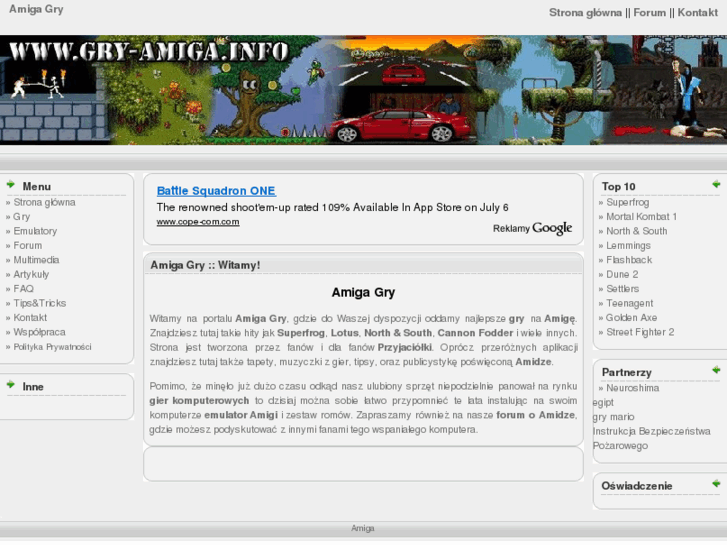Viewport: 727px width, 545px height.
Task: Click the green arrow icon beside Inne
Action: click(x=11, y=385)
